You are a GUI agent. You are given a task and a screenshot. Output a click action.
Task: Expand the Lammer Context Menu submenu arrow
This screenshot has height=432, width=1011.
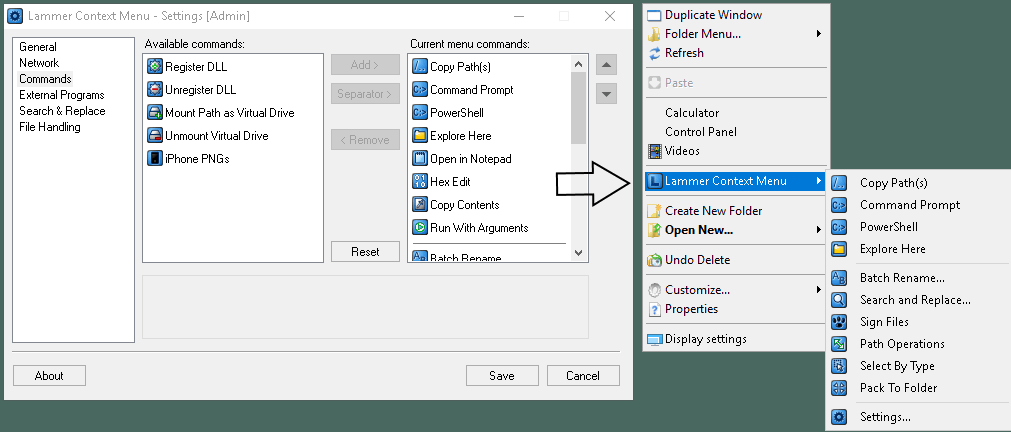(x=818, y=181)
